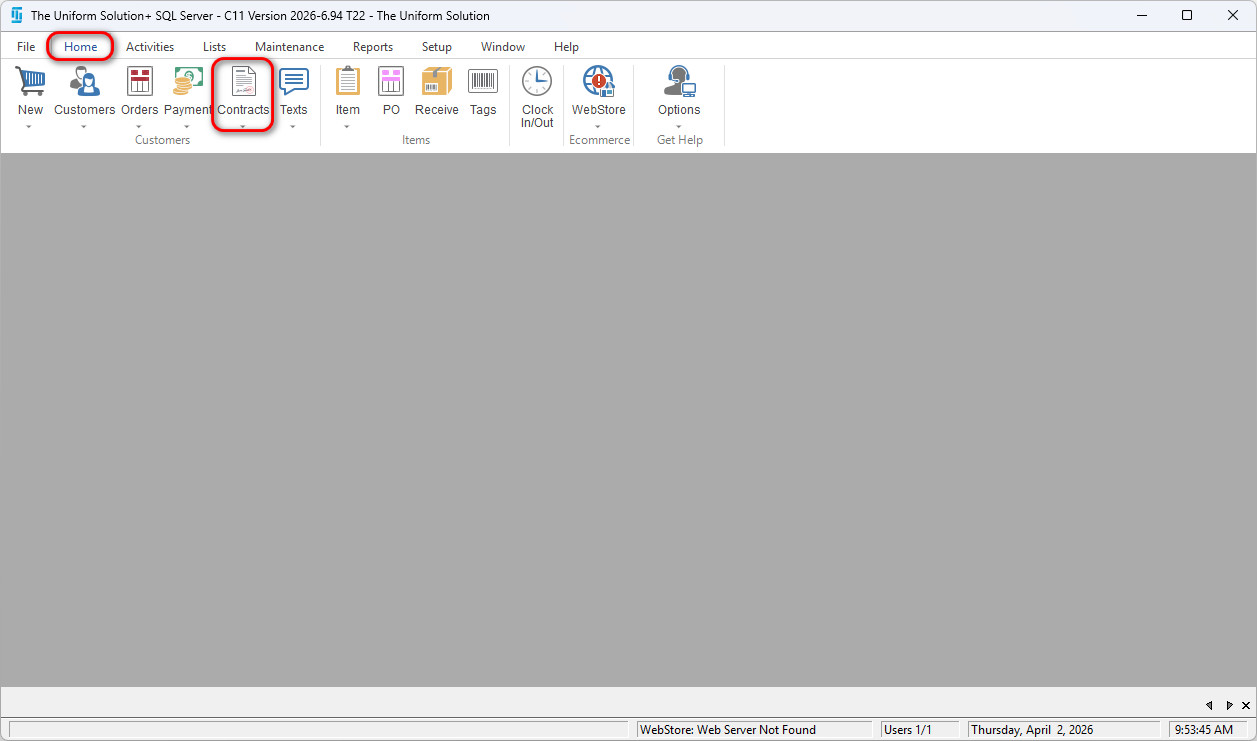
Task: Expand the dropdown arrow under New
Action: pyautogui.click(x=30, y=127)
